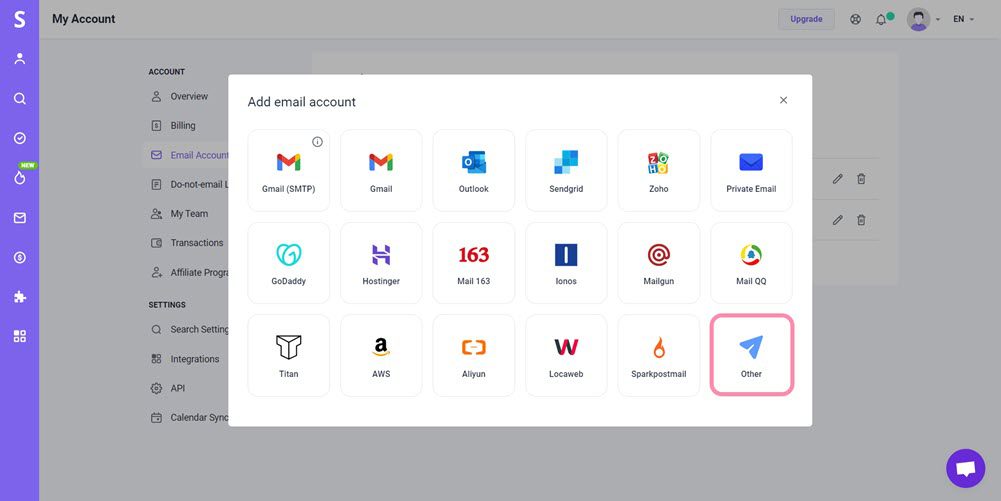Viewport: 1001px width, 501px height.
Task: Open the notifications bell
Action: coord(882,19)
